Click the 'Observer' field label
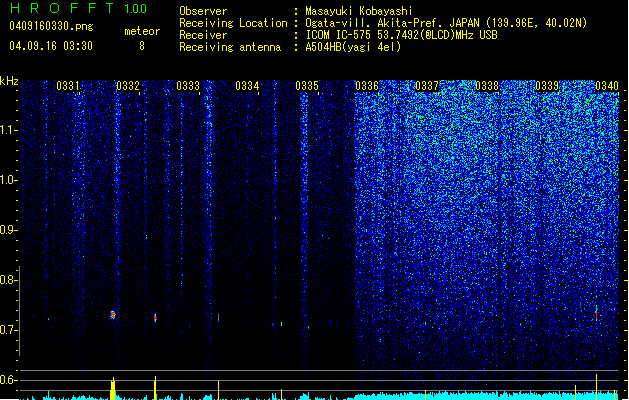629x400 pixels. (203, 11)
